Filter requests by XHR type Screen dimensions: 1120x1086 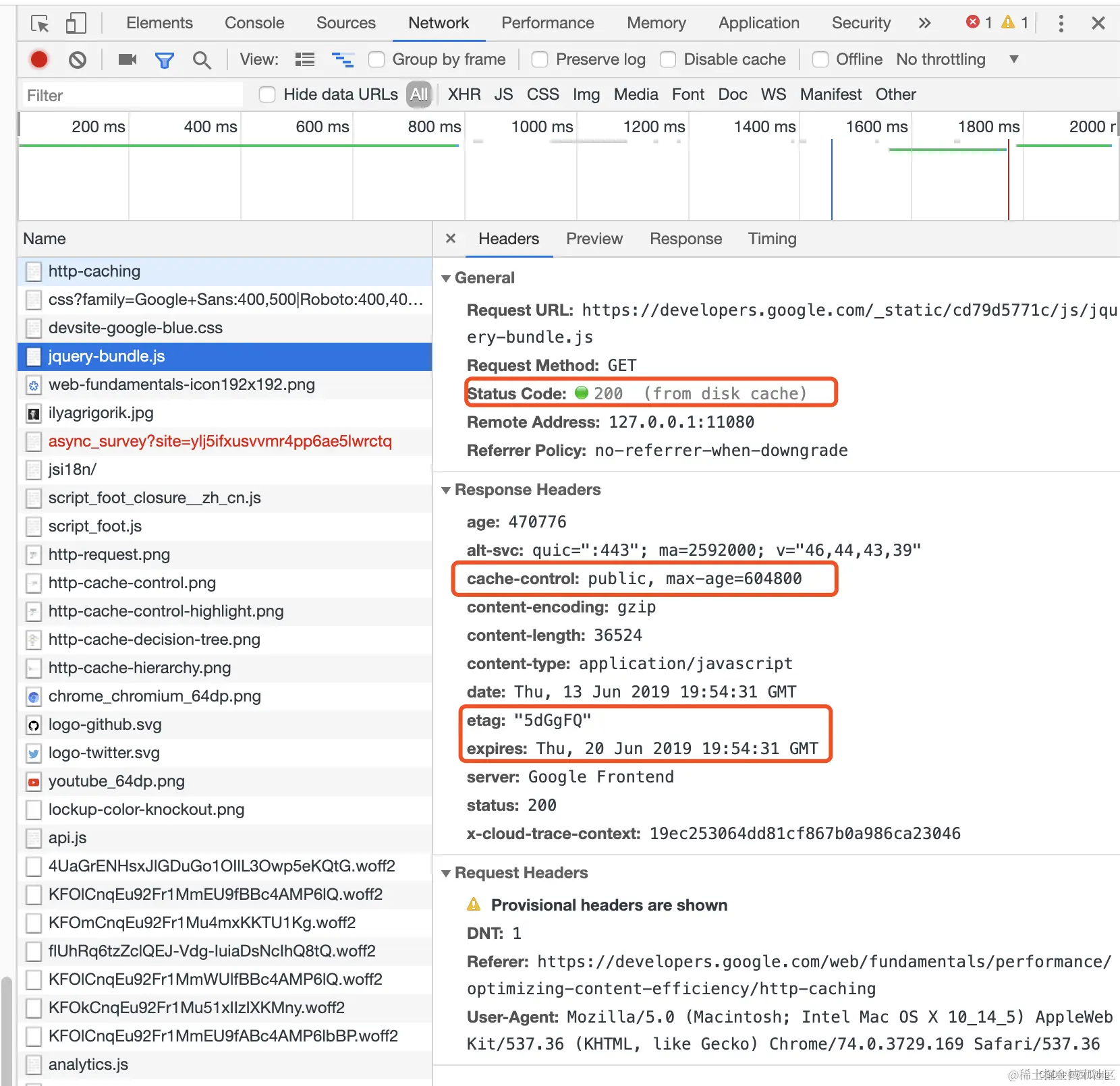click(464, 94)
